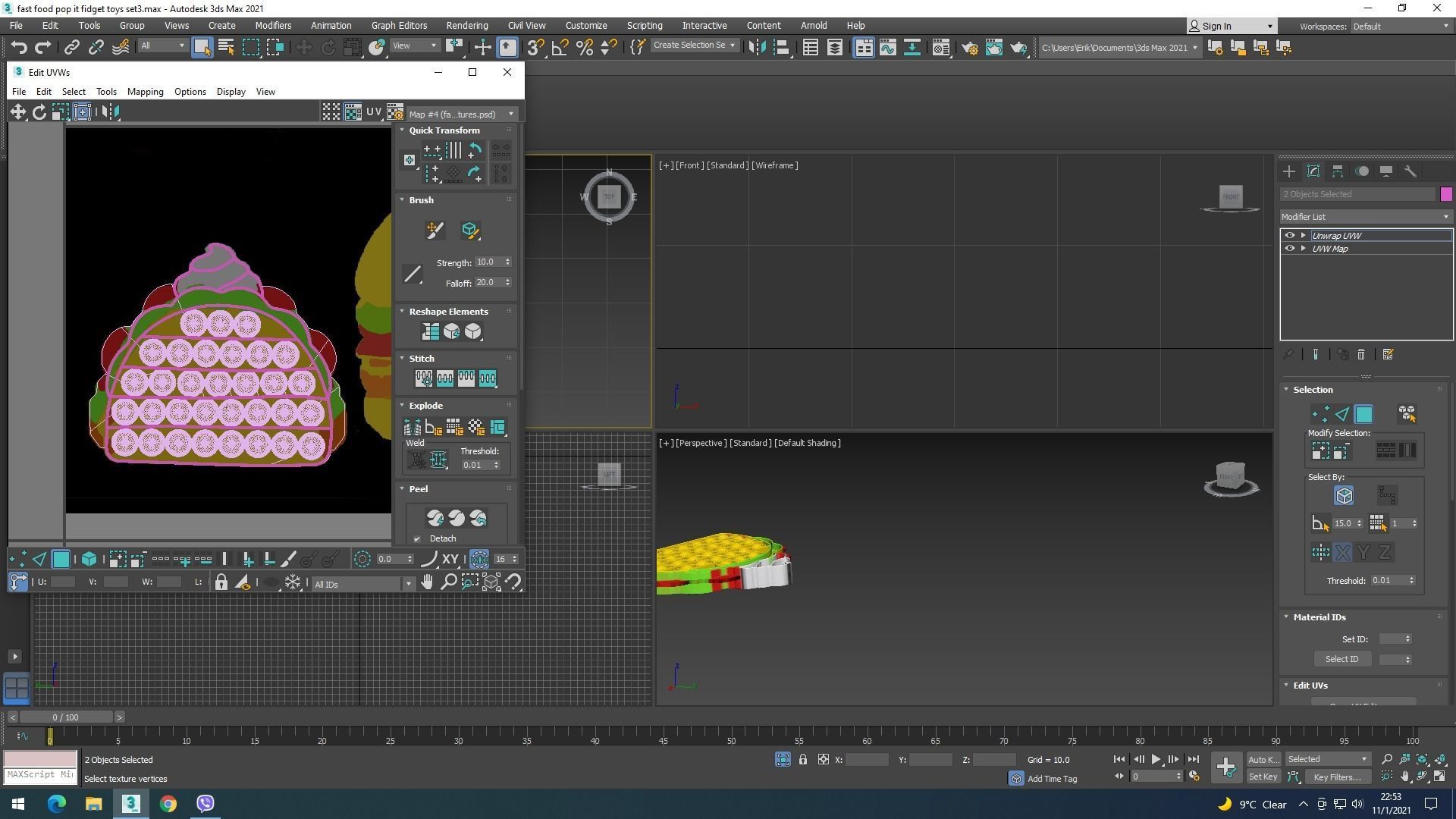Screen dimensions: 1456x819
Task: Click the Select ID button
Action: 1341,659
